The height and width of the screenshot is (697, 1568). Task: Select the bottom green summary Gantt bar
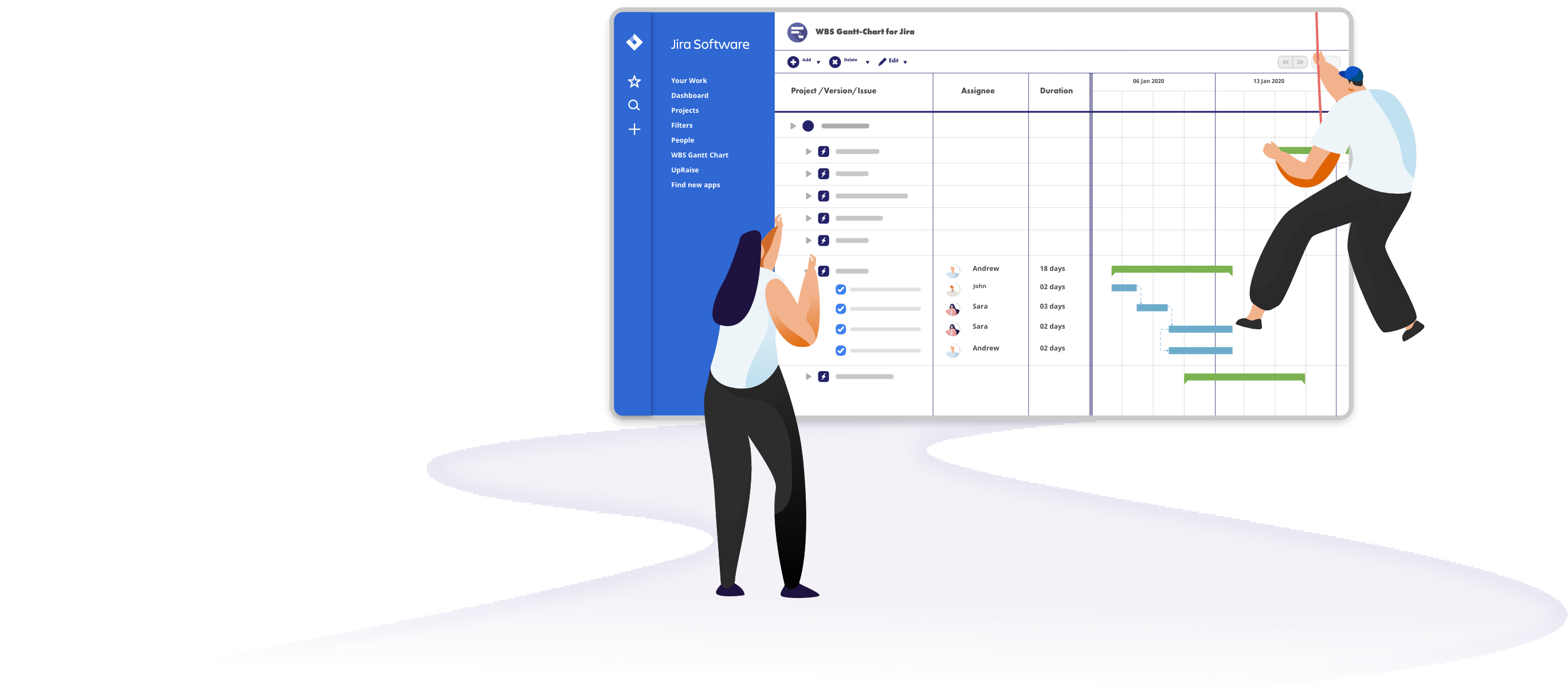tap(1244, 377)
